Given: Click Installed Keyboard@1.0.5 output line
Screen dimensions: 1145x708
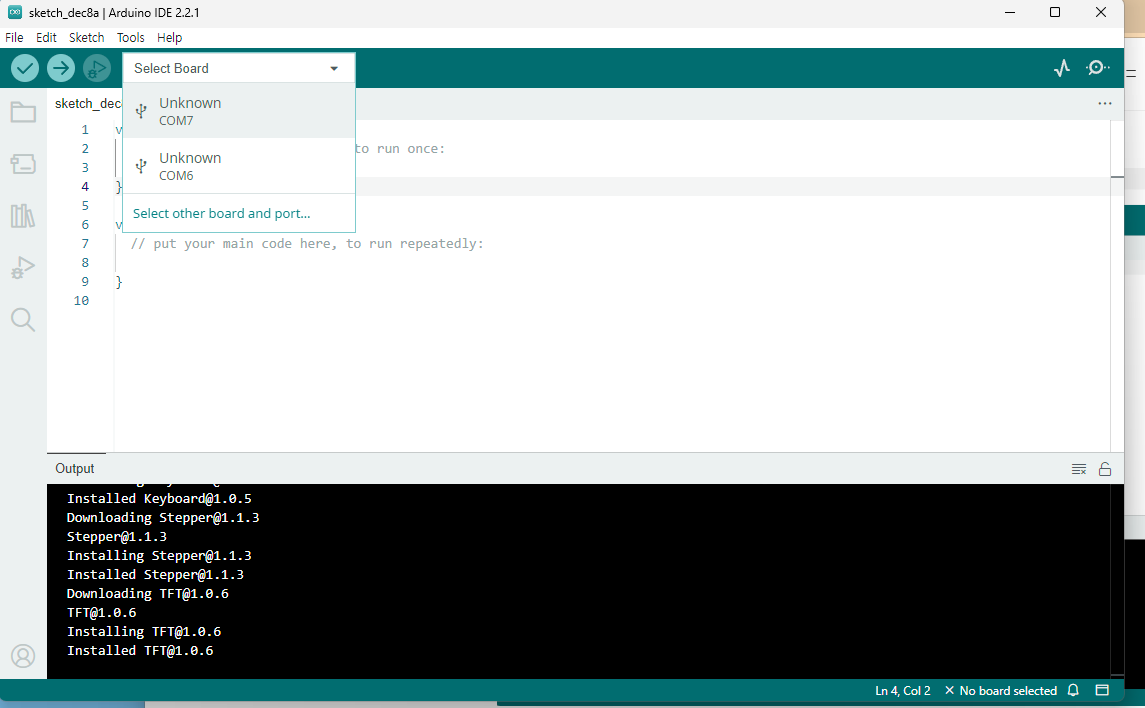Looking at the screenshot, I should pos(159,499).
